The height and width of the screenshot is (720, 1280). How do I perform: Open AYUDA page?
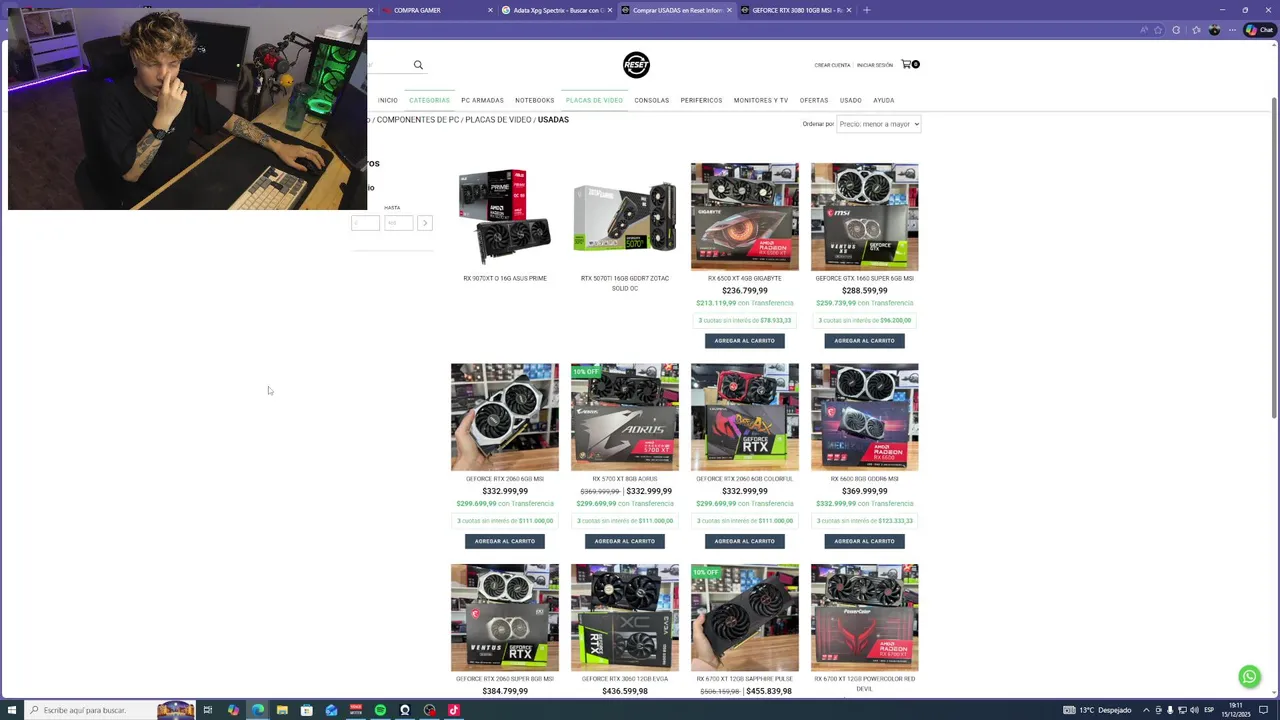pyautogui.click(x=883, y=100)
